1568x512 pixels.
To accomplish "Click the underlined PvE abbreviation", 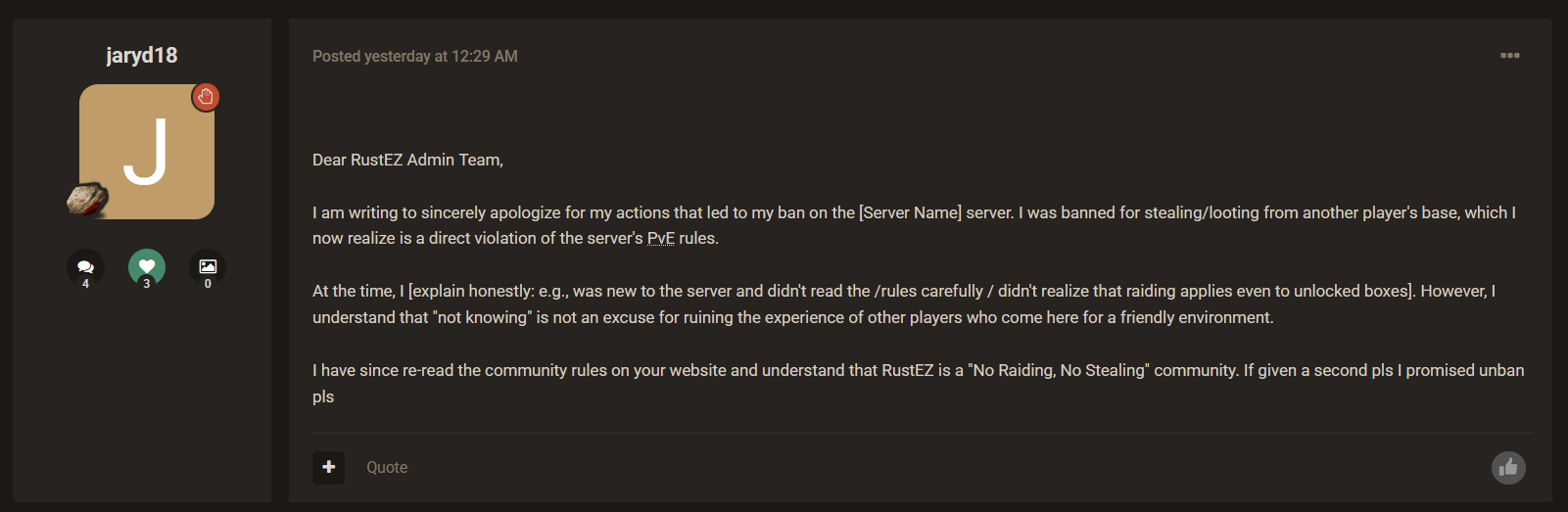I will click(661, 239).
